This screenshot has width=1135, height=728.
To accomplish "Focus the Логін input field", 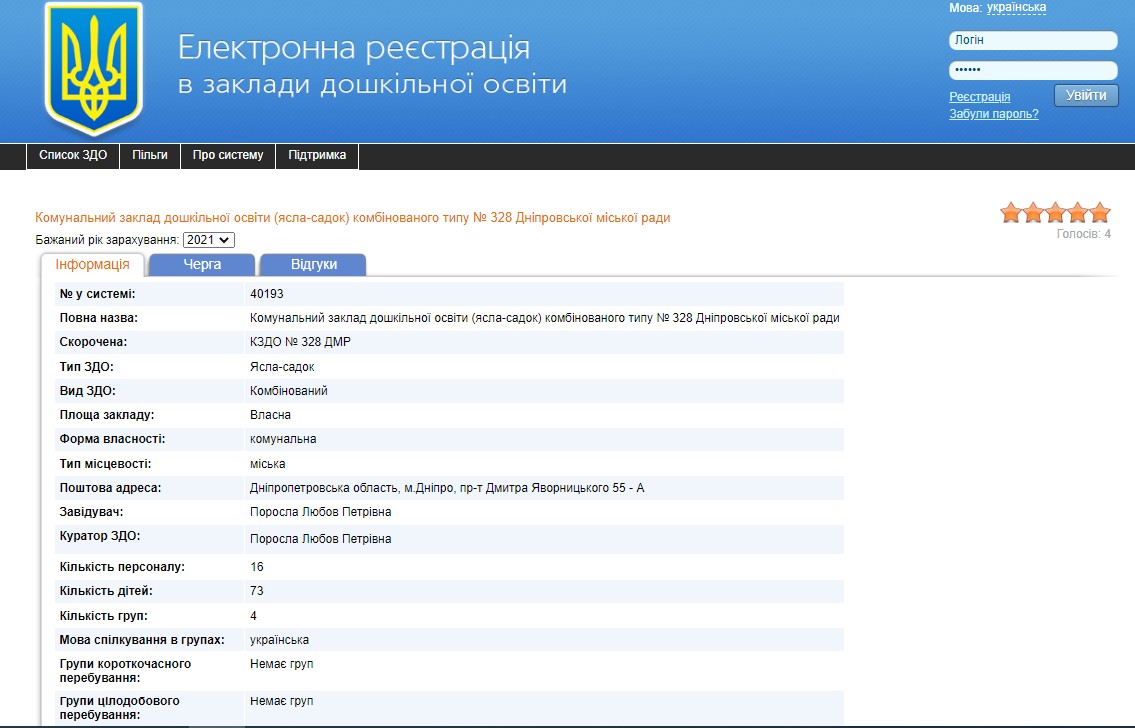I will click(1033, 41).
